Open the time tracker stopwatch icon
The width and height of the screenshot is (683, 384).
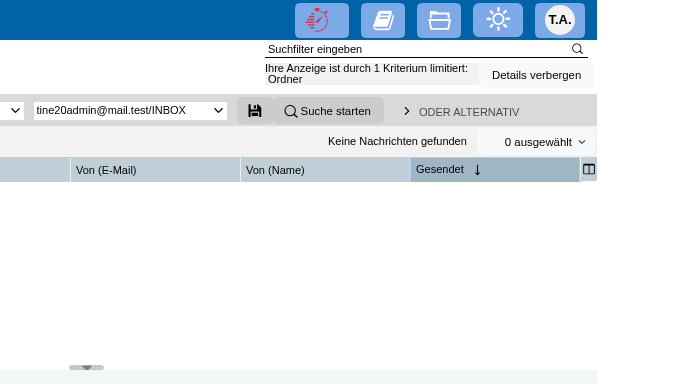[x=322, y=20]
